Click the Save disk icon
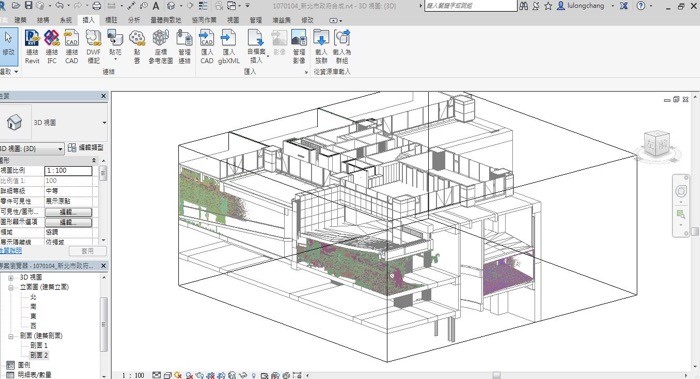The image size is (700, 379). click(29, 6)
